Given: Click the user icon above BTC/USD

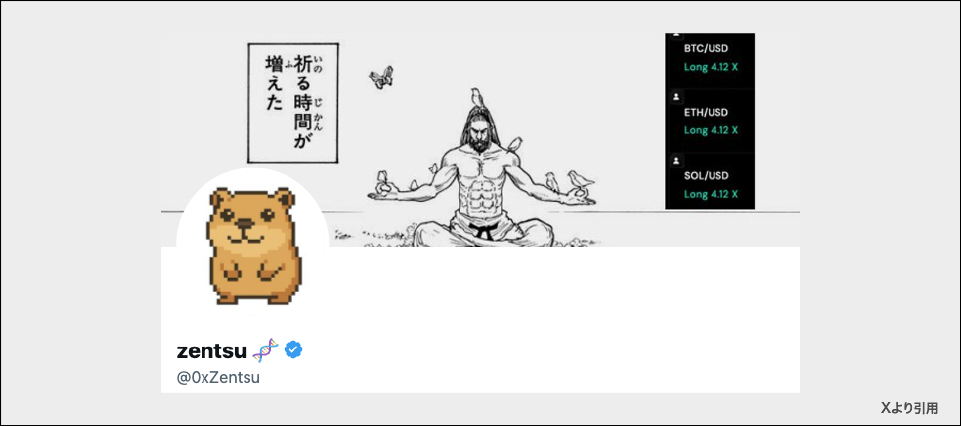Looking at the screenshot, I should coord(676,35).
